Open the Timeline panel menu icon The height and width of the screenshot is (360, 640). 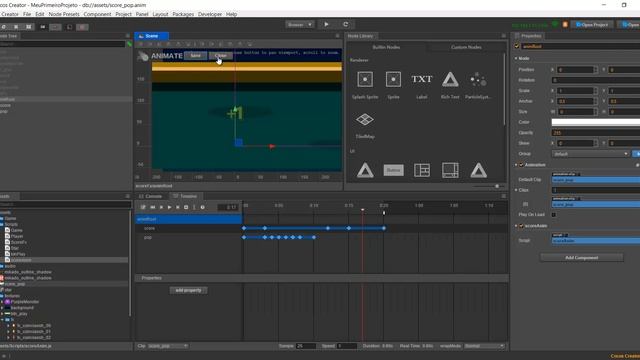point(503,196)
